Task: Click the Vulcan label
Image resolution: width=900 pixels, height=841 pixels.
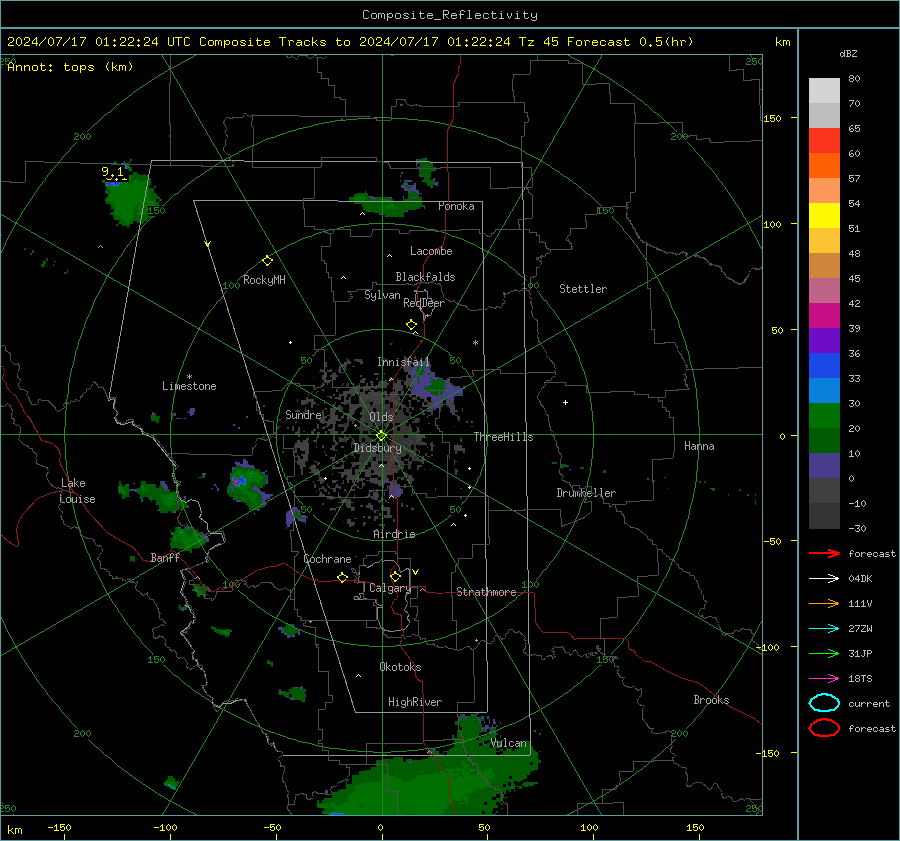Action: coord(508,743)
